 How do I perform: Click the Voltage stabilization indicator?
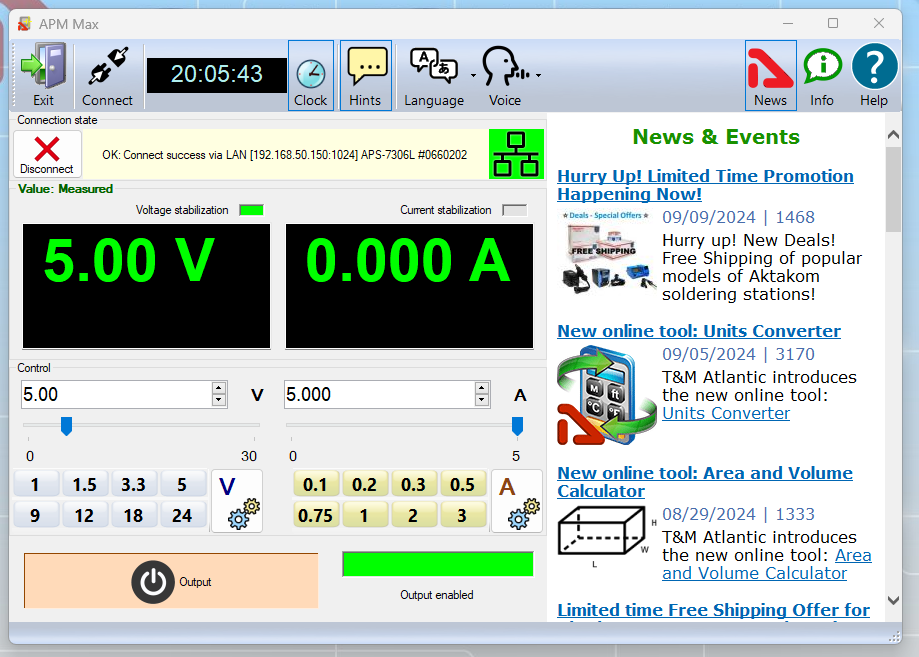[x=251, y=210]
